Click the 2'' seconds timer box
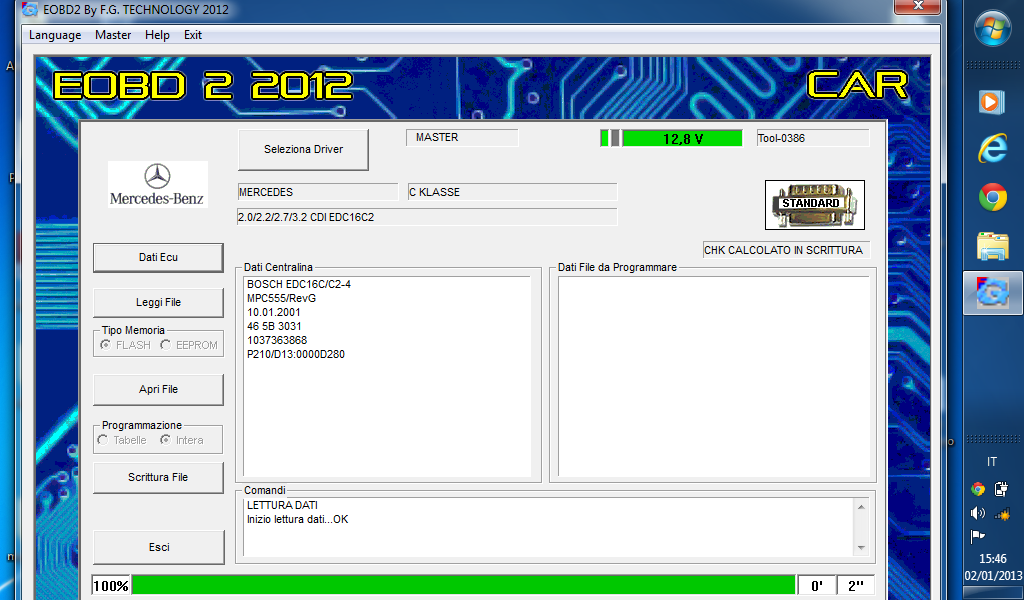This screenshot has height=600, width=1024. coord(856,586)
